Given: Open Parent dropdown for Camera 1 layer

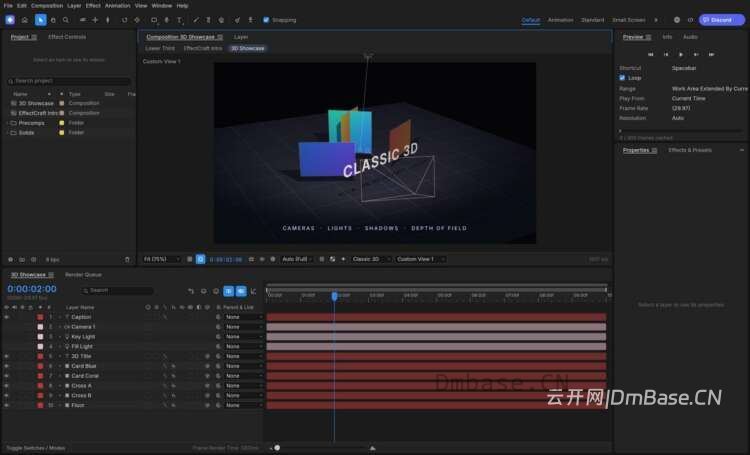Looking at the screenshot, I should coord(243,327).
